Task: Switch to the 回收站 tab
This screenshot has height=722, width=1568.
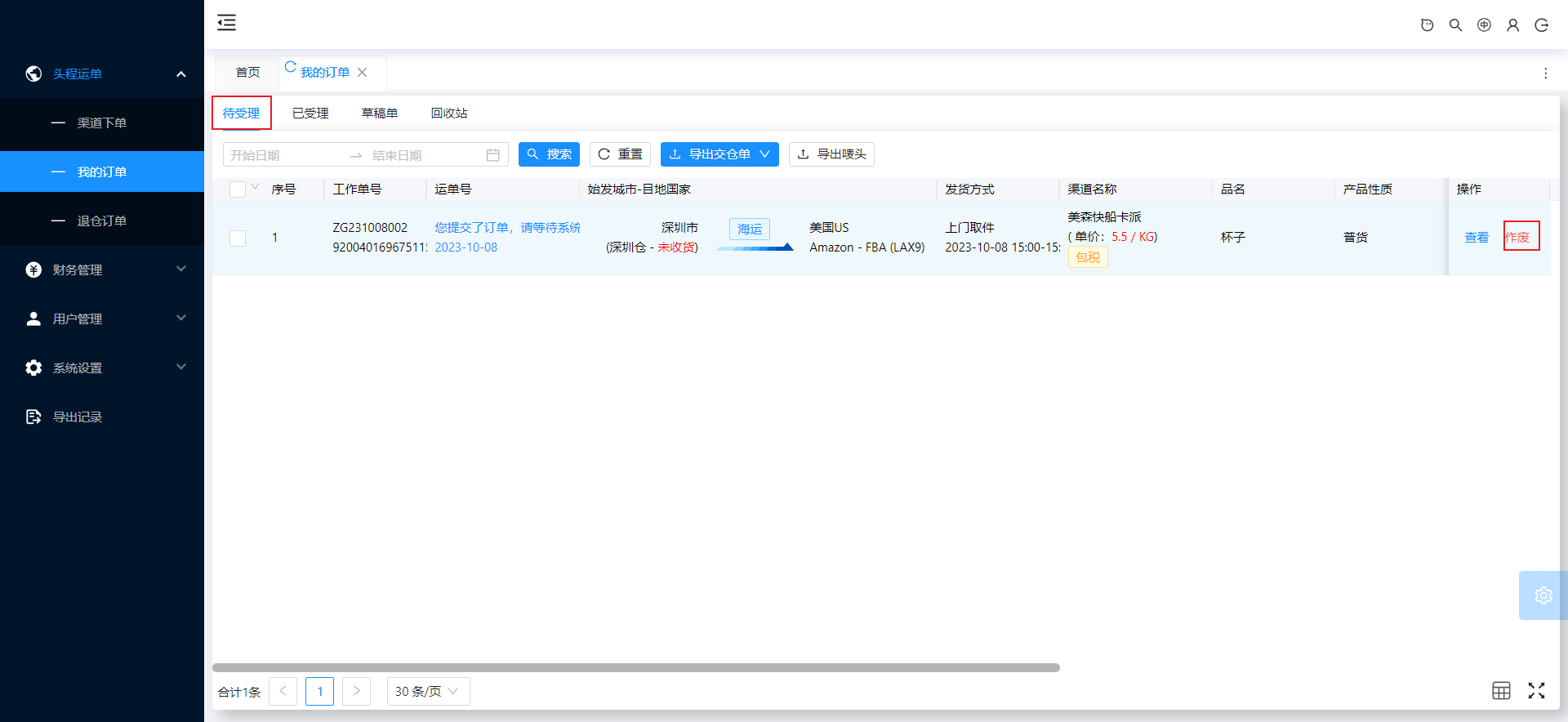Action: [x=449, y=114]
